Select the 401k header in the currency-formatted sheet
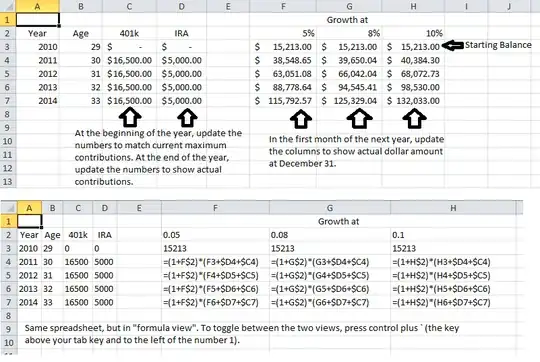Viewport: 540px width, 362px height. point(129,33)
